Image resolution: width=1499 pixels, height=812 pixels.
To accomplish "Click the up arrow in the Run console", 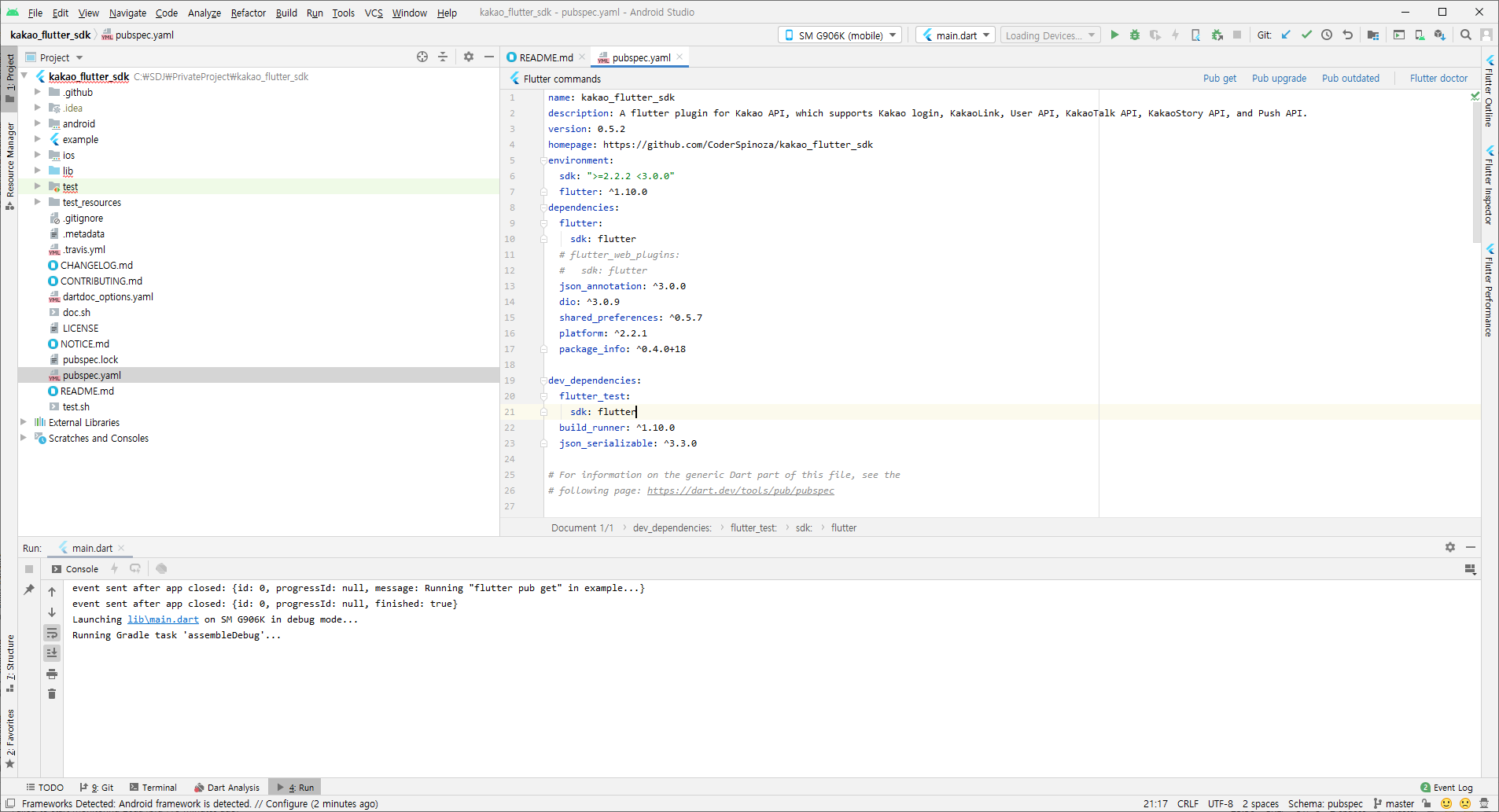I will (52, 592).
